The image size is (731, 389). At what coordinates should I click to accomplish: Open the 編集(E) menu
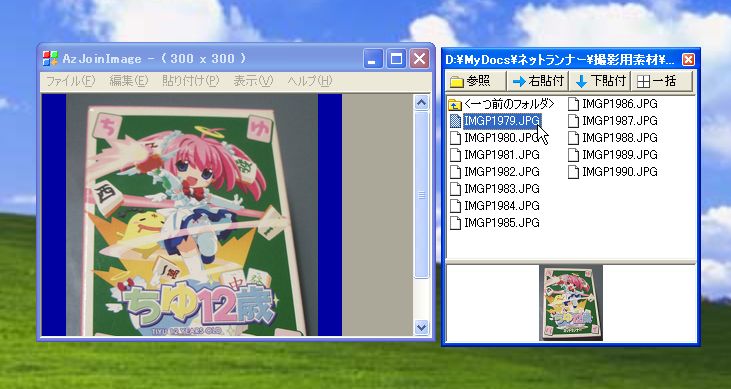coord(129,81)
